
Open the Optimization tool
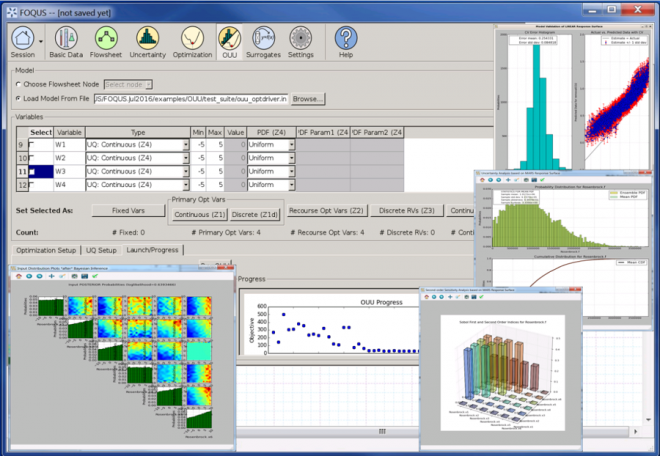pos(192,42)
